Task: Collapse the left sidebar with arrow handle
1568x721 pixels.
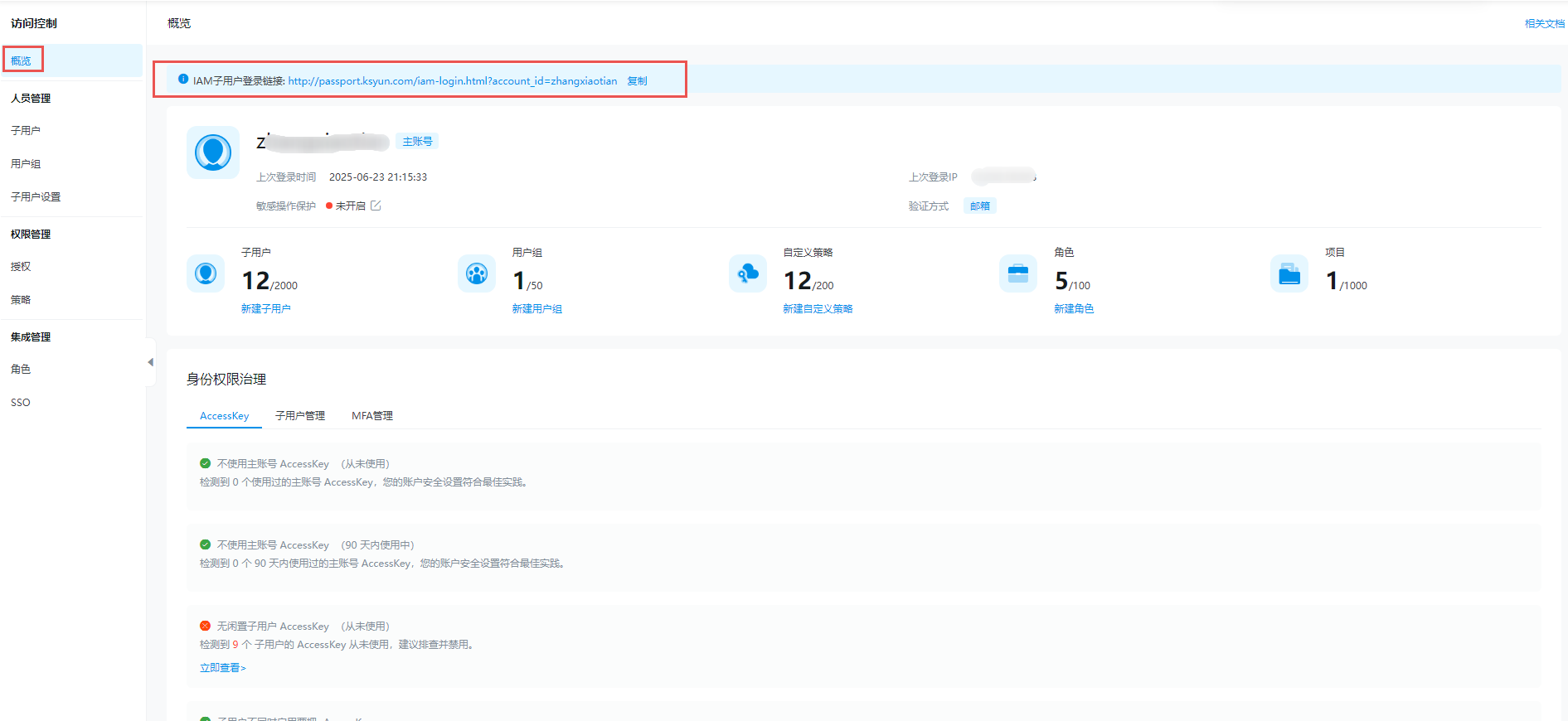Action: click(150, 362)
